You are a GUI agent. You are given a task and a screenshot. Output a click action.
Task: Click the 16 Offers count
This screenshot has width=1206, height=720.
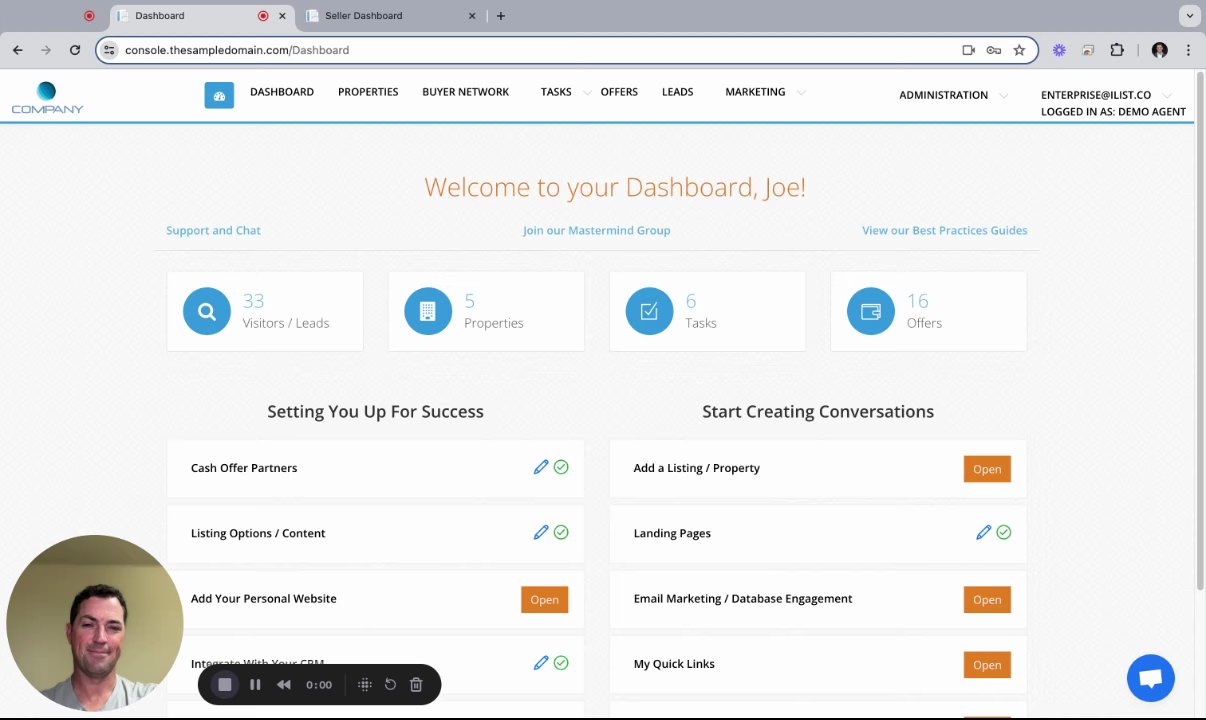pos(917,300)
